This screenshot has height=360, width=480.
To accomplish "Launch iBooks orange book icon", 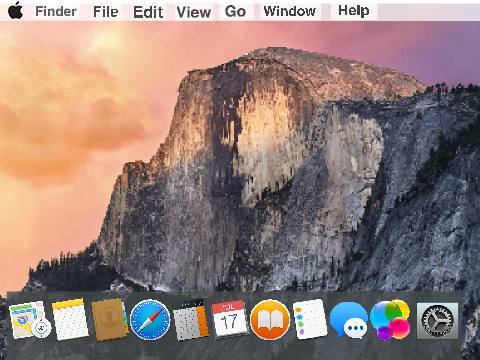I will click(270, 320).
